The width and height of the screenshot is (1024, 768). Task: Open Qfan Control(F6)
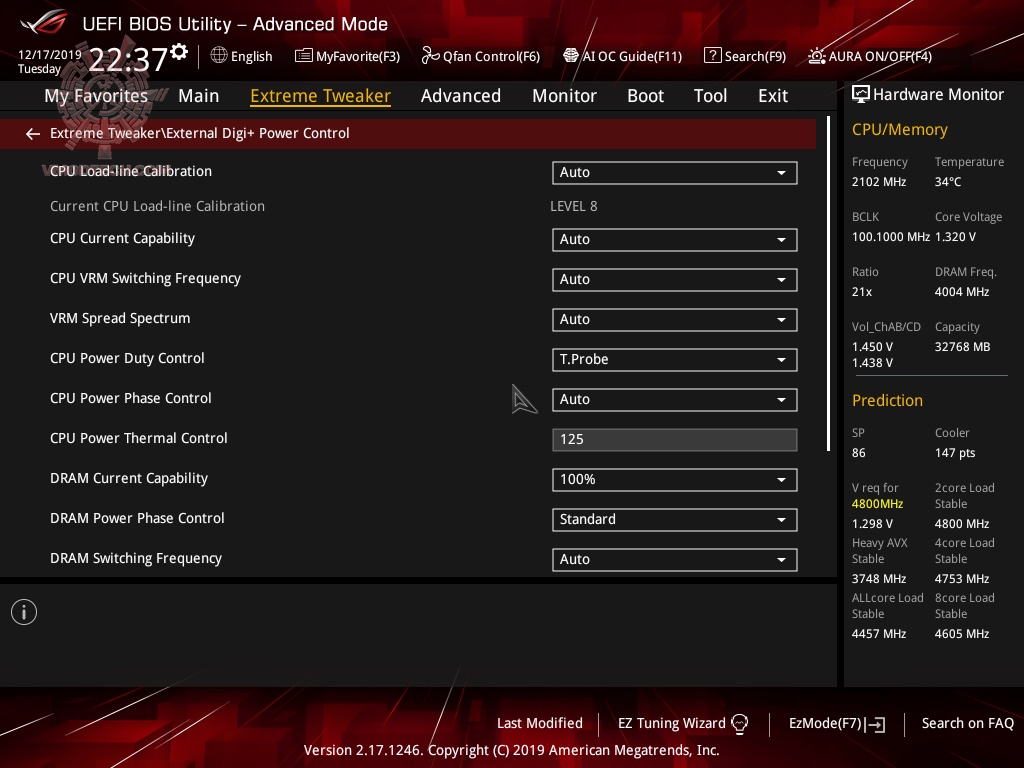[x=491, y=56]
